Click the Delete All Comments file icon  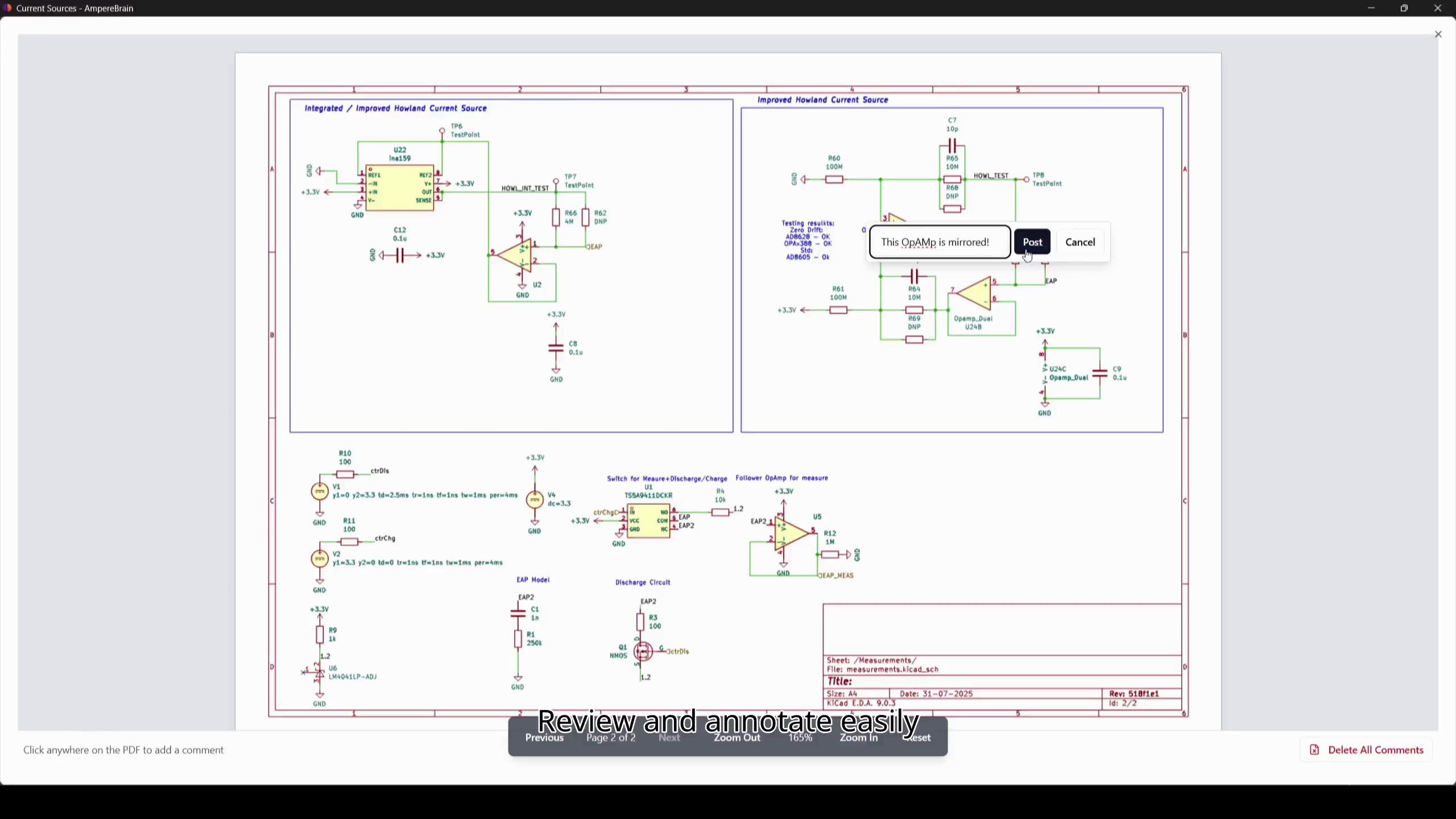(1314, 750)
